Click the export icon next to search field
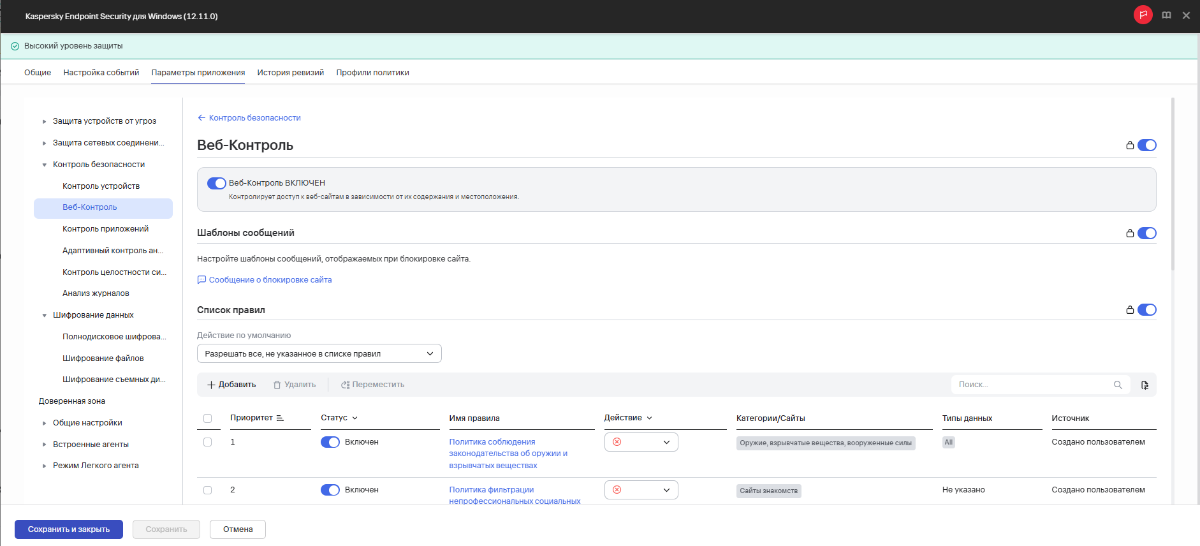Screen dimensions: 1200x546 (x=1145, y=385)
